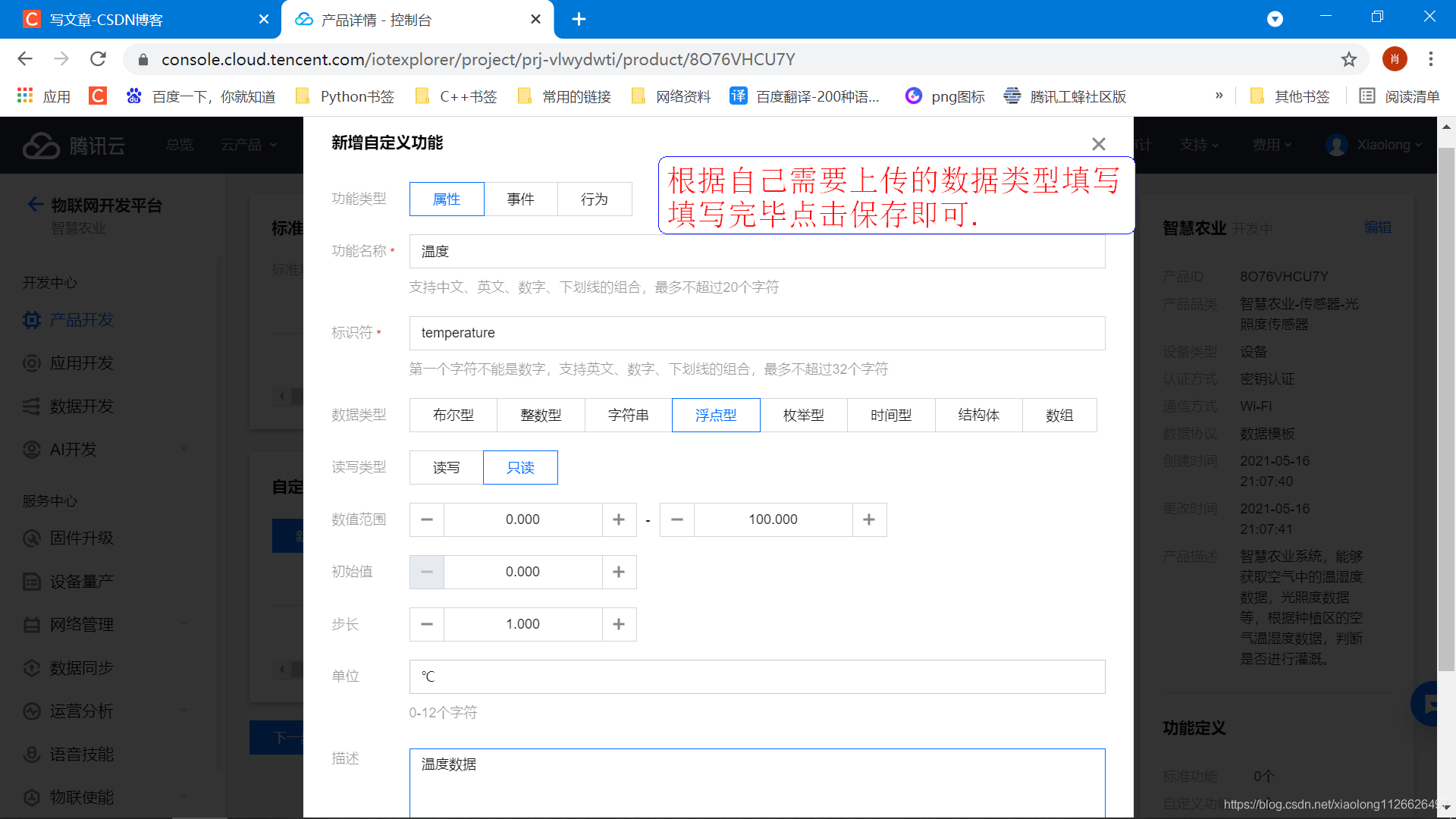Viewport: 1456px width, 819px height.
Task: Click the page vertical scrollbar
Action: [x=1446, y=409]
